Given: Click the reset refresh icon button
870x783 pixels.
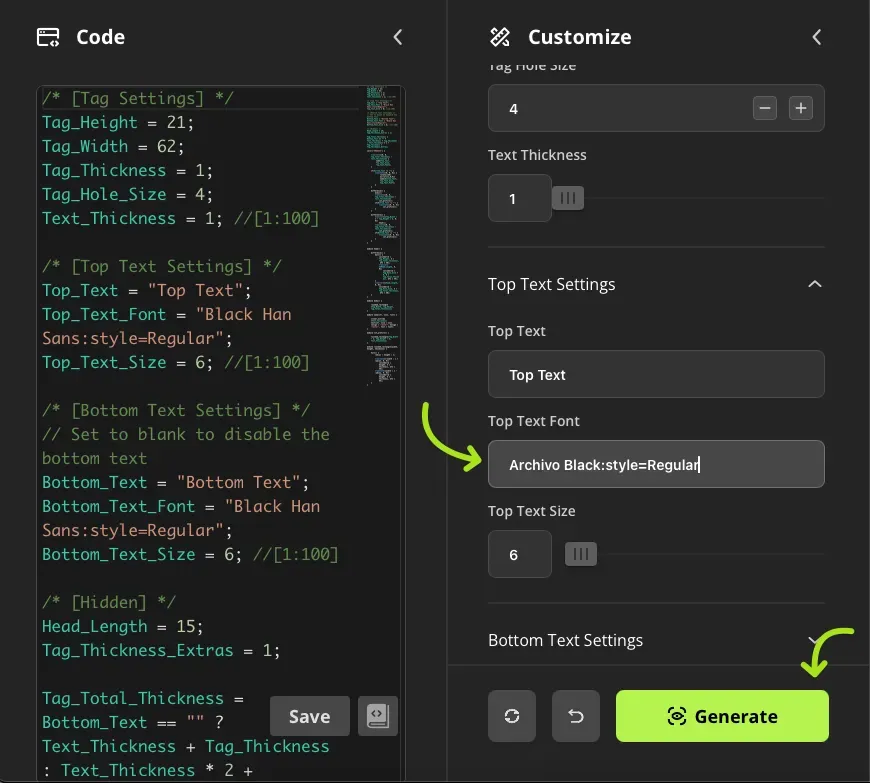Looking at the screenshot, I should [x=512, y=716].
